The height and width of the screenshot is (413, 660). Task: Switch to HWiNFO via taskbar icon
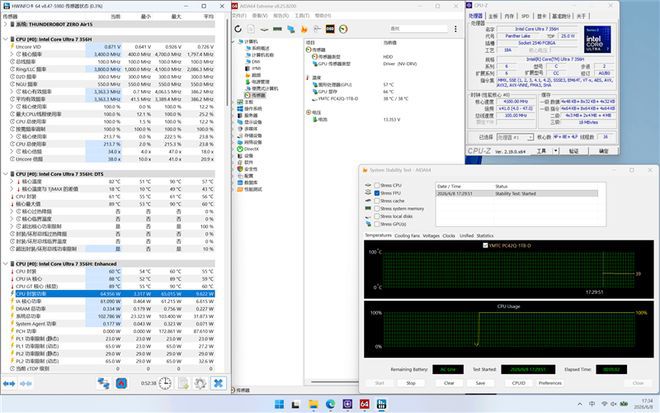tap(382, 405)
